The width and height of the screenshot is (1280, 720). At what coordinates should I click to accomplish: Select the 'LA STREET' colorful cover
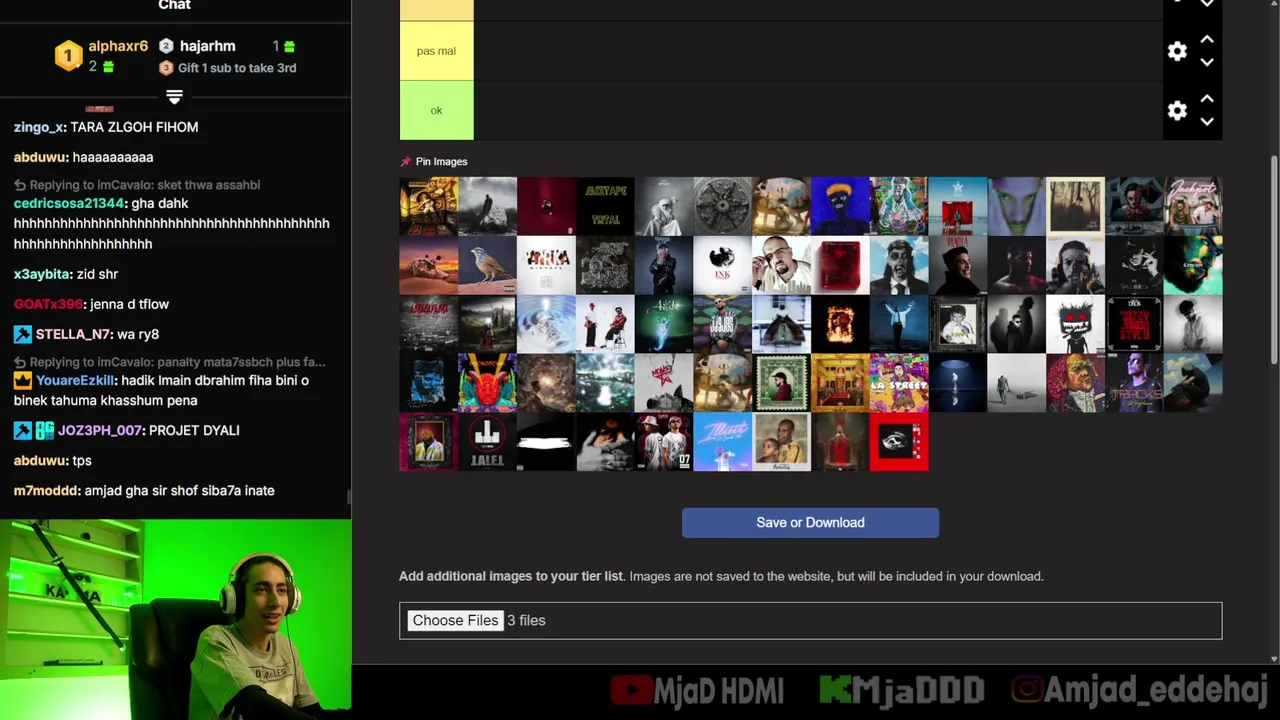899,383
